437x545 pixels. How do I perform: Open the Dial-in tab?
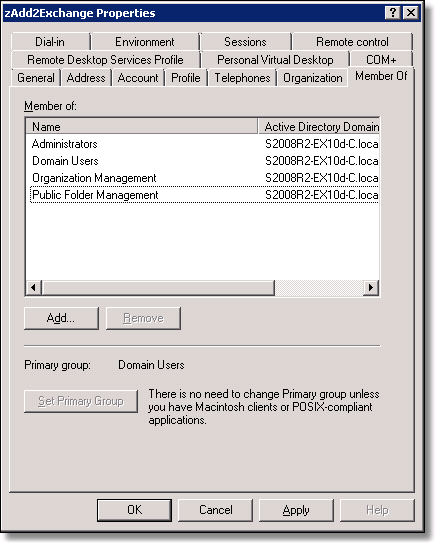pos(50,42)
